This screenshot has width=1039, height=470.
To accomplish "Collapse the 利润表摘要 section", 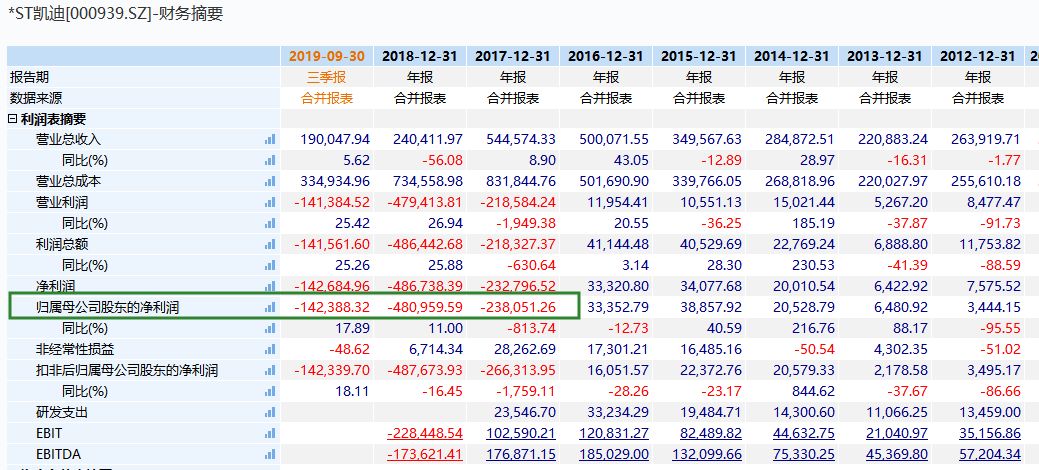I will click(x=13, y=119).
